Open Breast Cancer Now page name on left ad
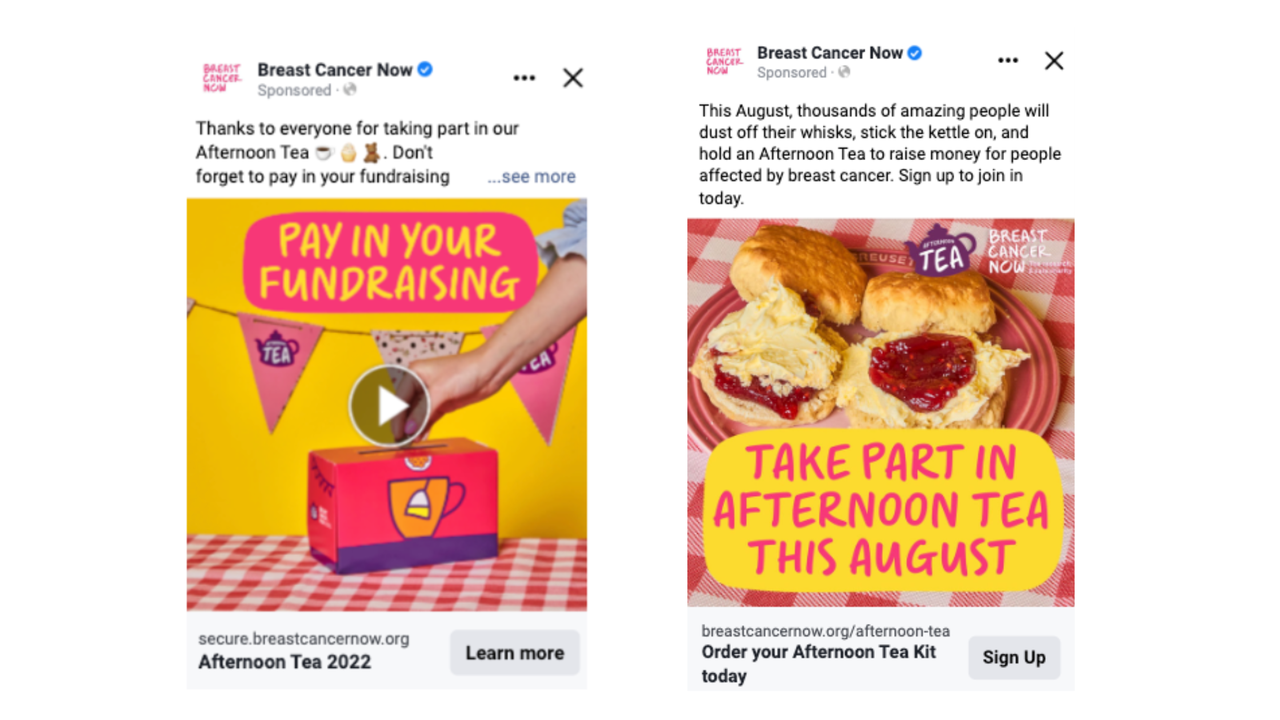 335,70
